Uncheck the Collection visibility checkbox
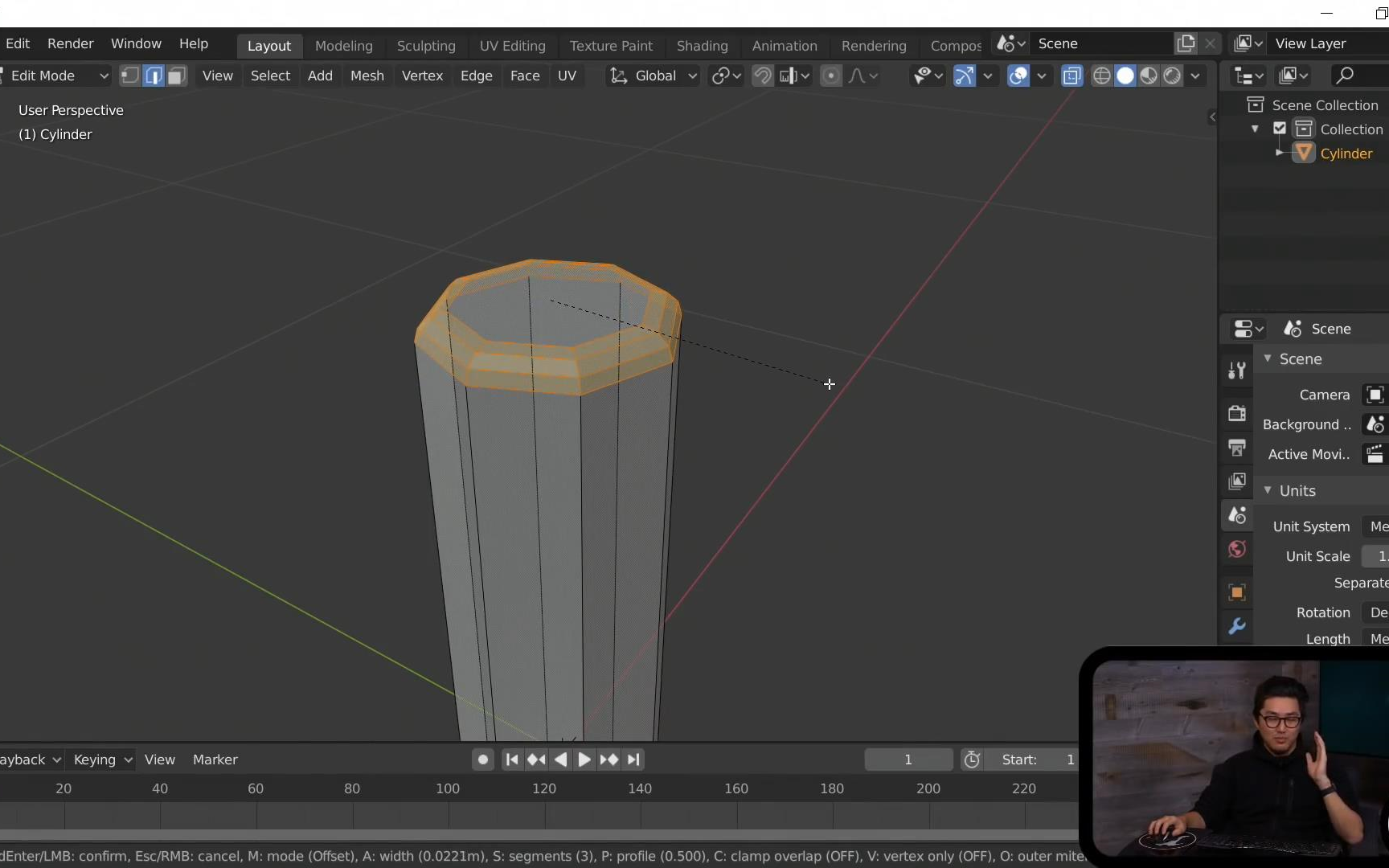 [x=1280, y=129]
